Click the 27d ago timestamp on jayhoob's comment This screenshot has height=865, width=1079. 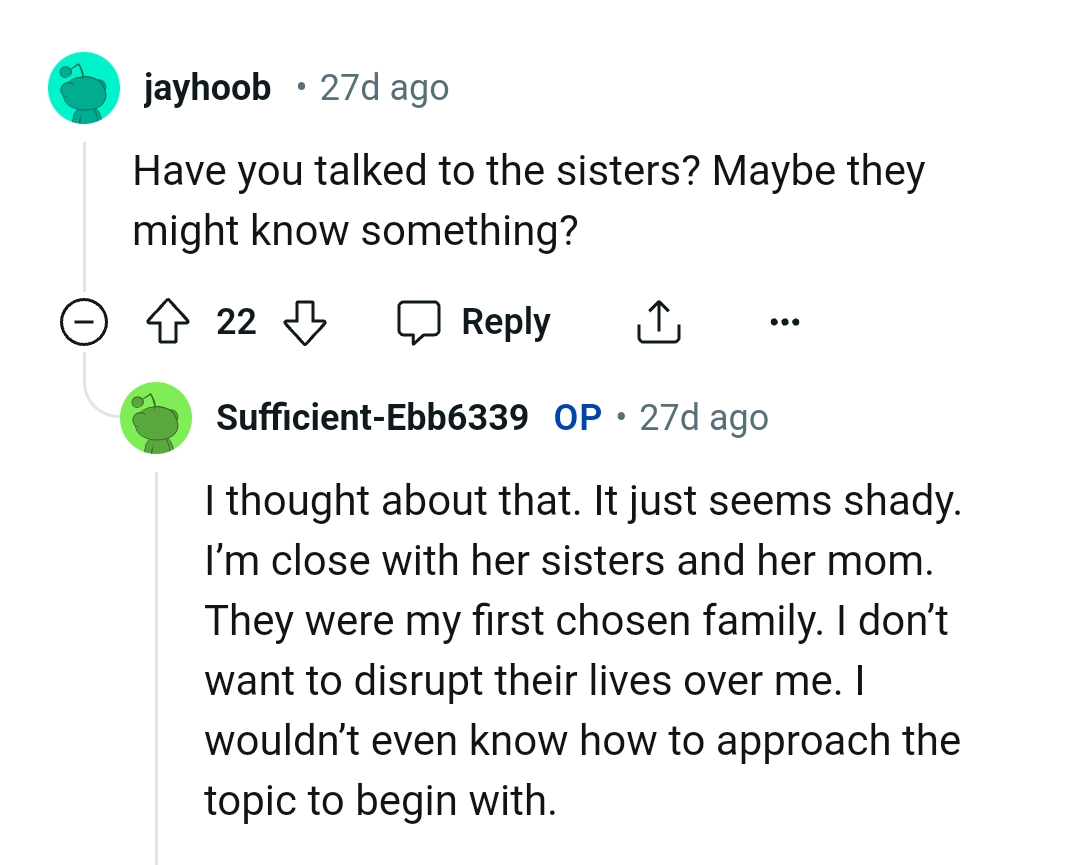(x=383, y=87)
